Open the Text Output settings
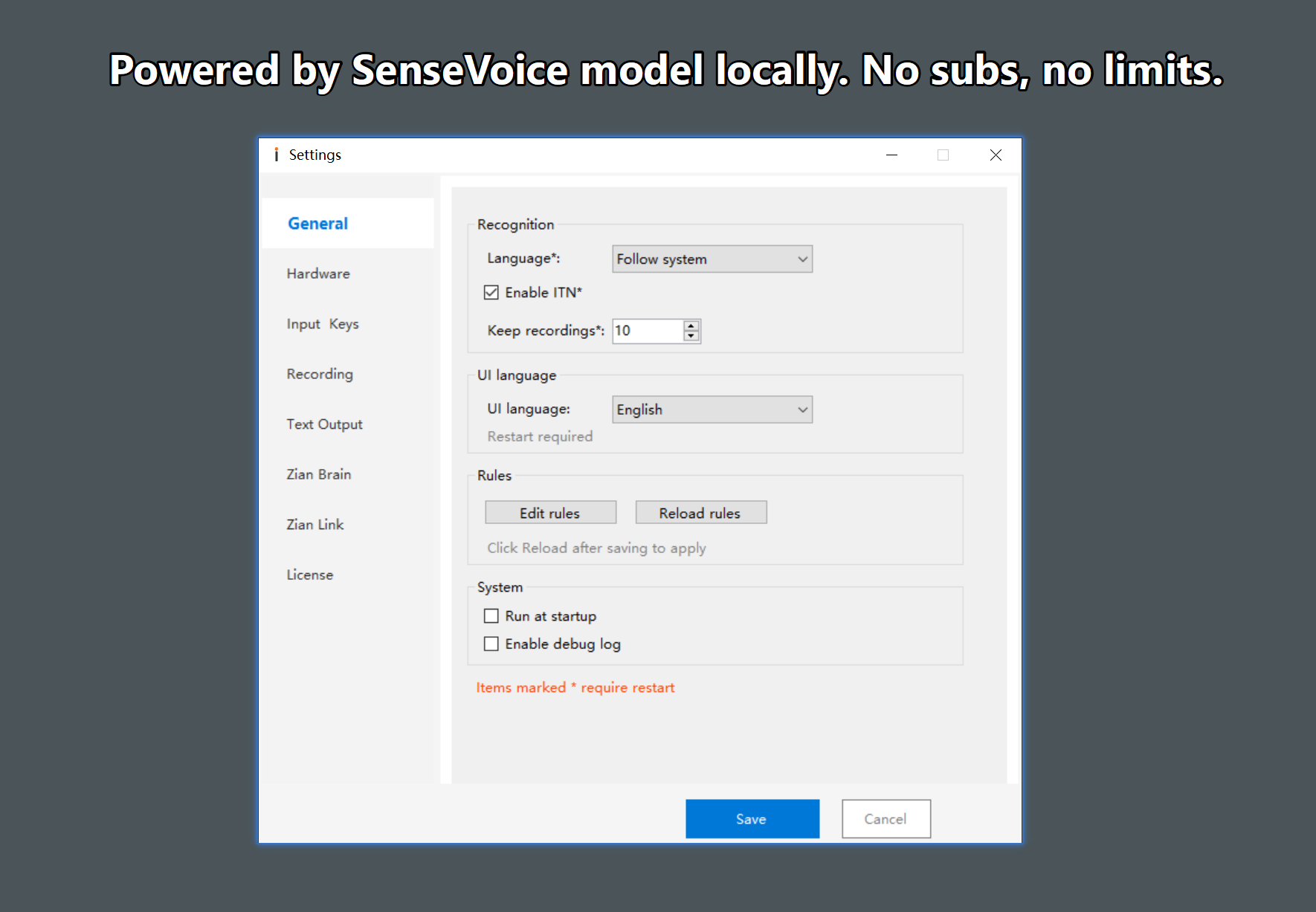1316x912 pixels. (323, 424)
